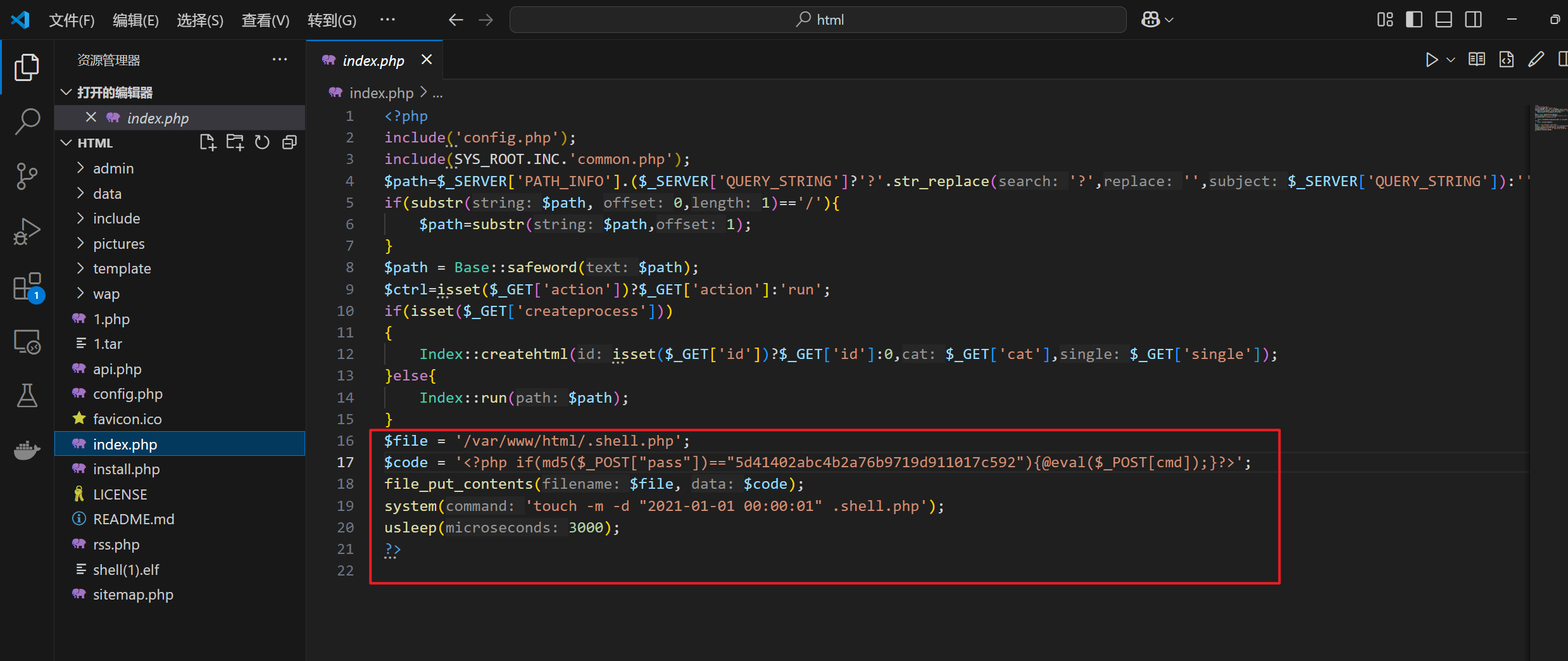Expand the include folder

pyautogui.click(x=180, y=218)
